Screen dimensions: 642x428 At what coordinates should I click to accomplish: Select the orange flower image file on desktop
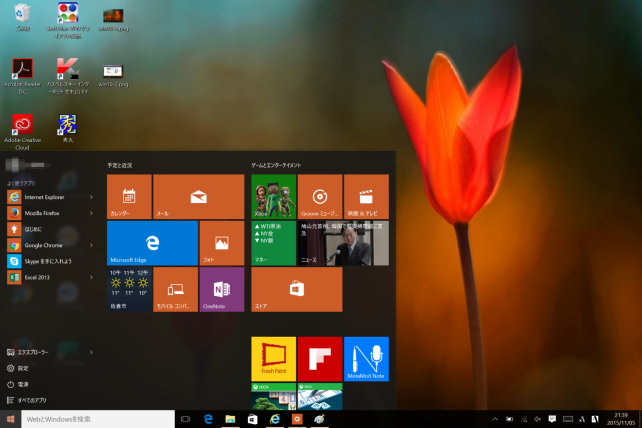point(113,20)
